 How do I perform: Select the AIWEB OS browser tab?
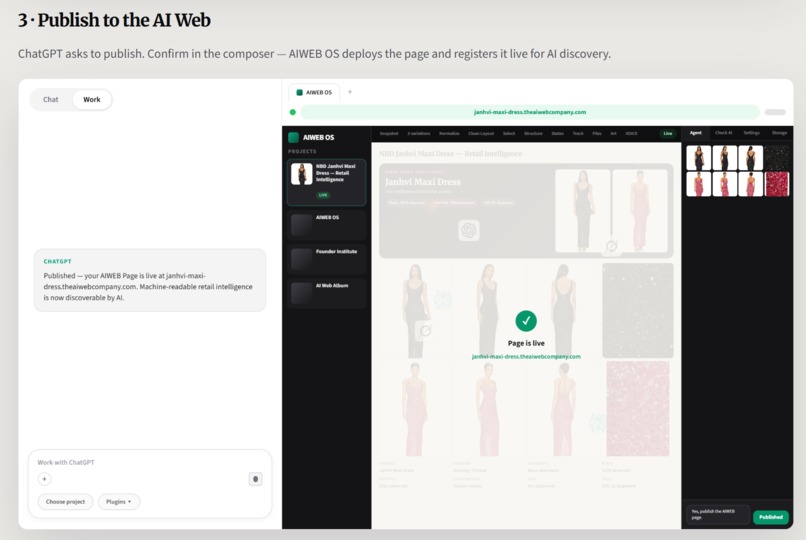[314, 92]
